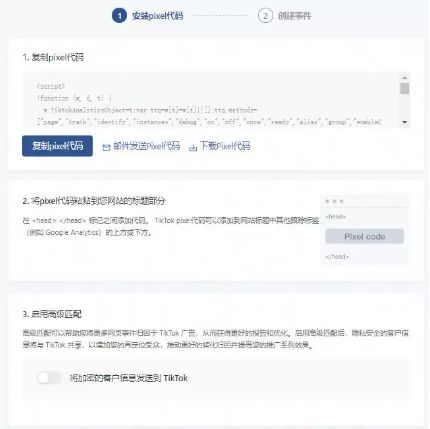The height and width of the screenshot is (429, 430).
Task: Click the step 2 circle icon
Action: 265,16
